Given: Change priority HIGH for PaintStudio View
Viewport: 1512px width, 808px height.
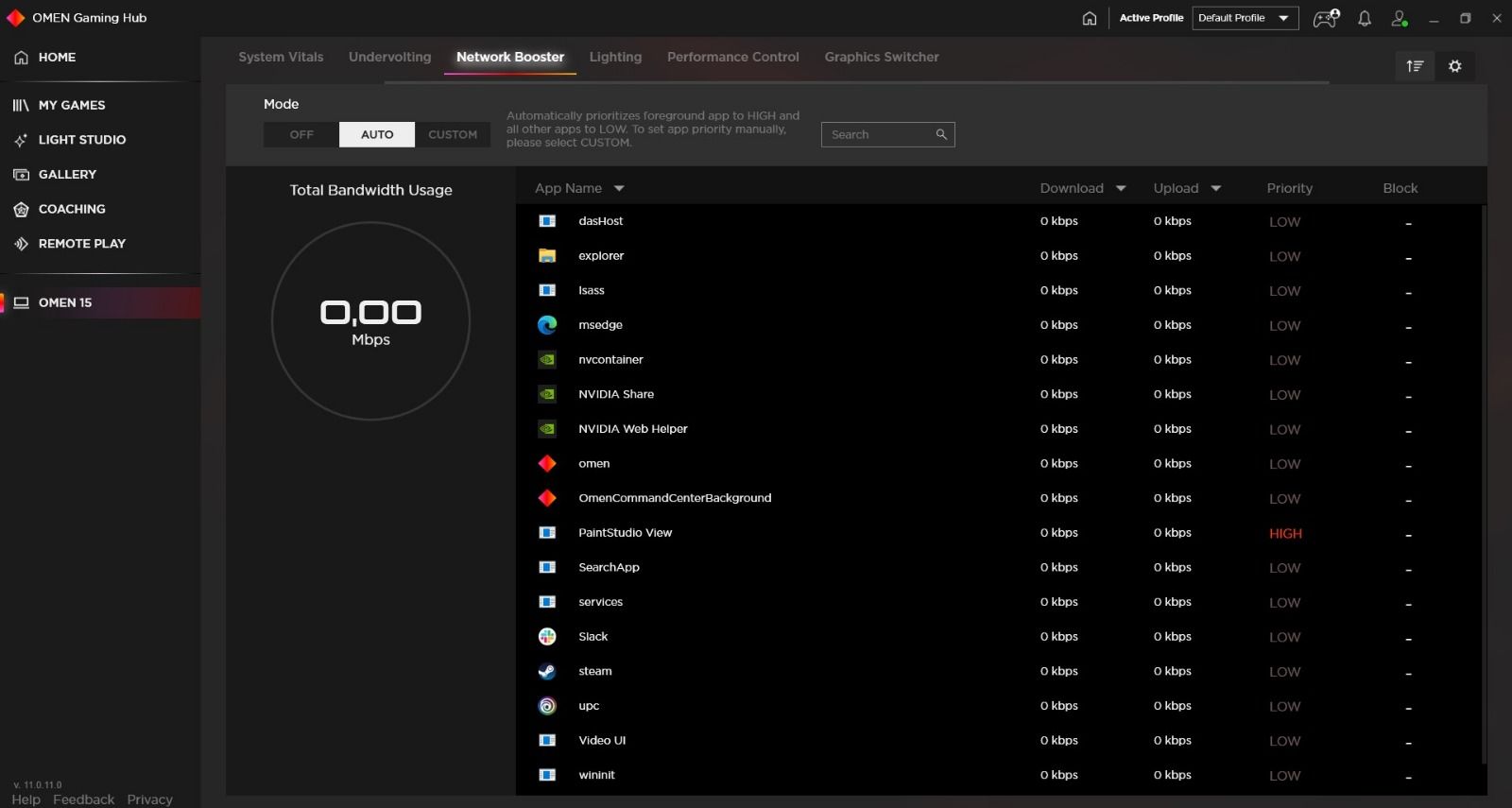Looking at the screenshot, I should (1285, 534).
